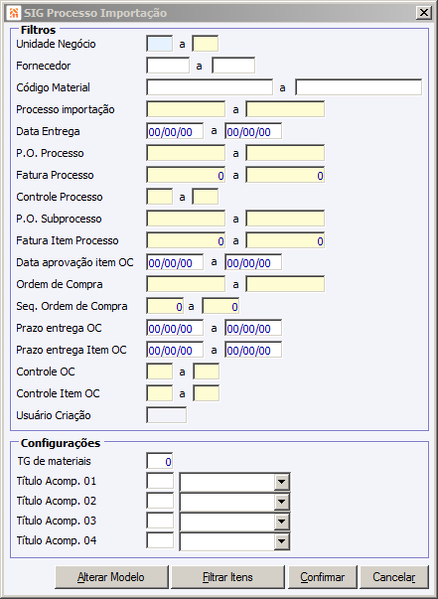Focus the second Unidade Negócio field
This screenshot has height=599, width=438.
pos(205,44)
